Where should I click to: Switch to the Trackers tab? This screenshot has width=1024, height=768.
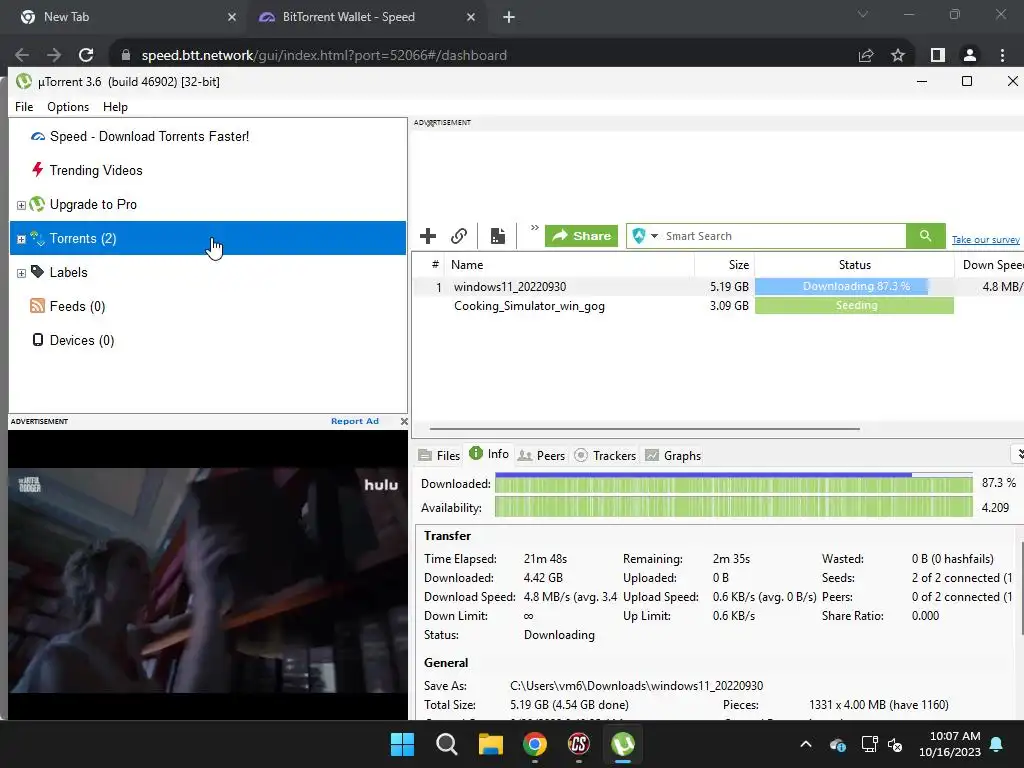coord(605,456)
